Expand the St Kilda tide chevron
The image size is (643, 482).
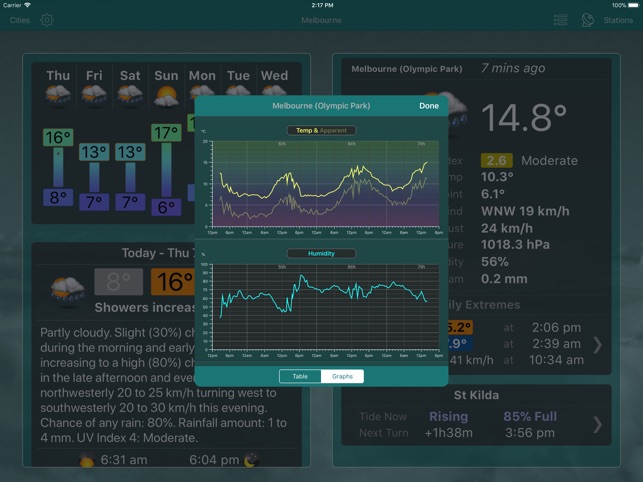(x=597, y=425)
